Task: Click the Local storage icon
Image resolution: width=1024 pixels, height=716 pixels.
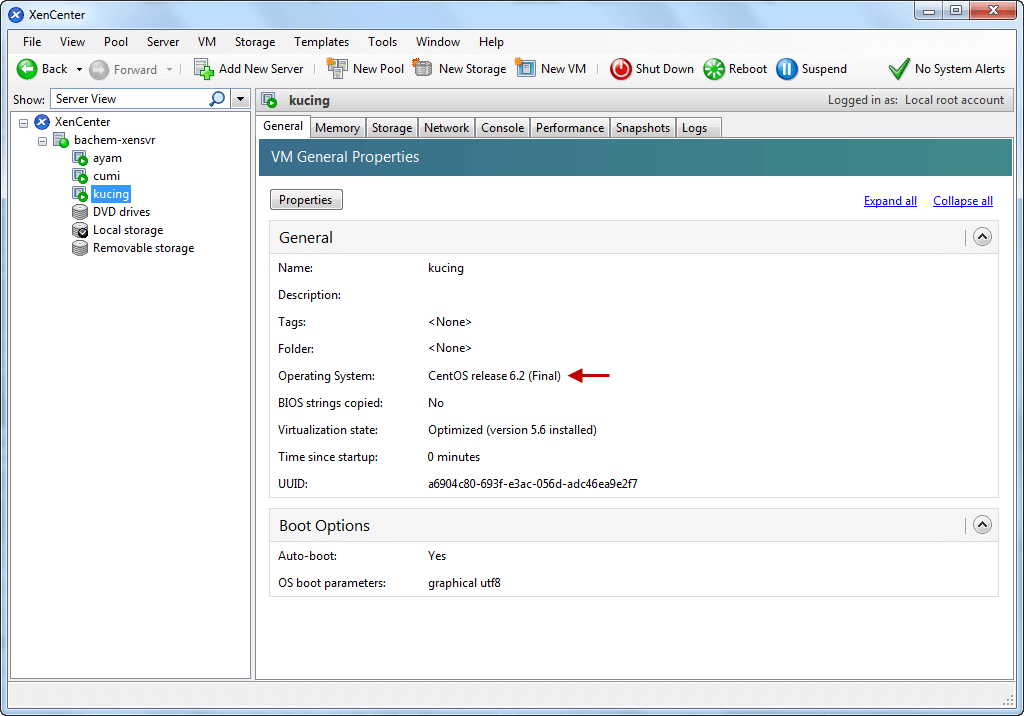Action: (x=80, y=230)
